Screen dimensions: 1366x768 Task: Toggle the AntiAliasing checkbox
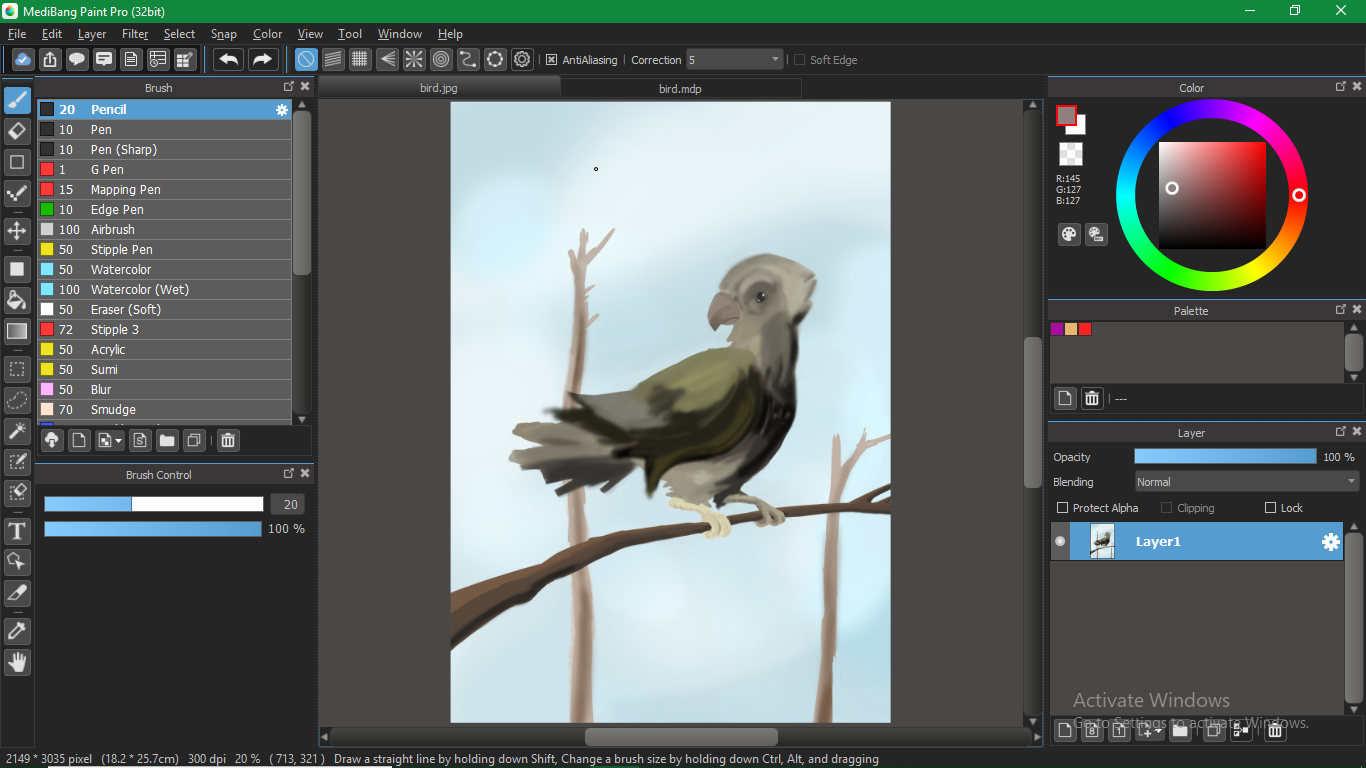point(551,60)
